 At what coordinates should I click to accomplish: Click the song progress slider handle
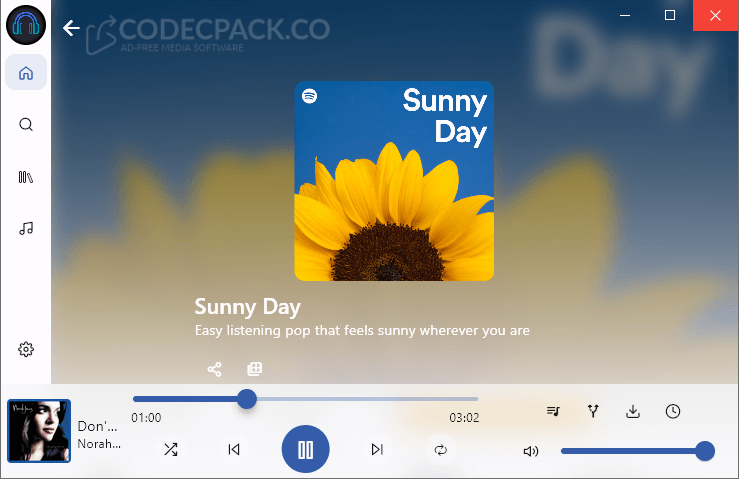pyautogui.click(x=247, y=400)
